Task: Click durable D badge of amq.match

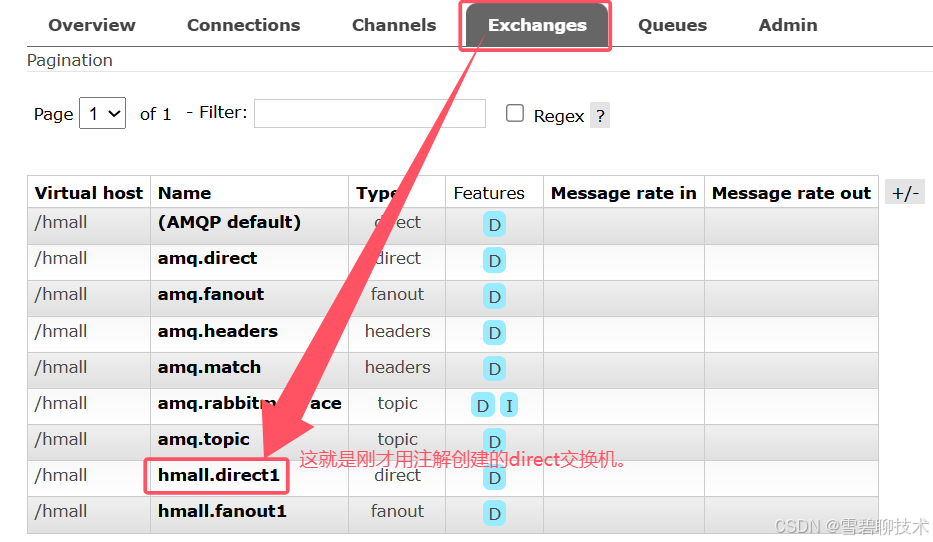Action: coord(494,369)
